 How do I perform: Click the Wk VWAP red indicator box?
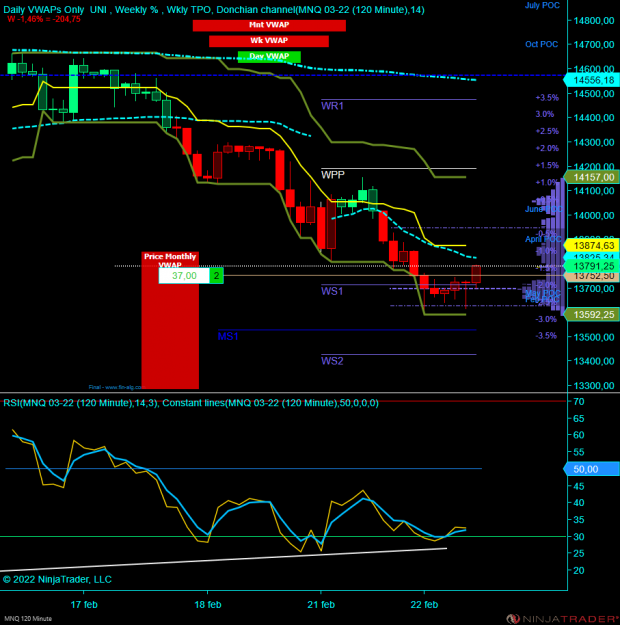269,41
